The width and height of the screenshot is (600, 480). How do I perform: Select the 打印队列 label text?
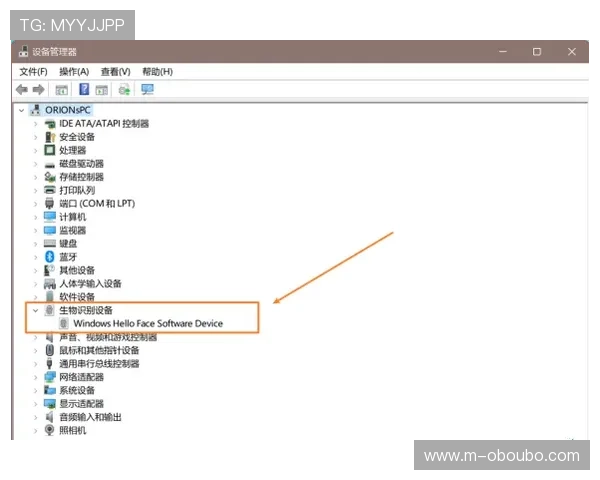point(77,190)
